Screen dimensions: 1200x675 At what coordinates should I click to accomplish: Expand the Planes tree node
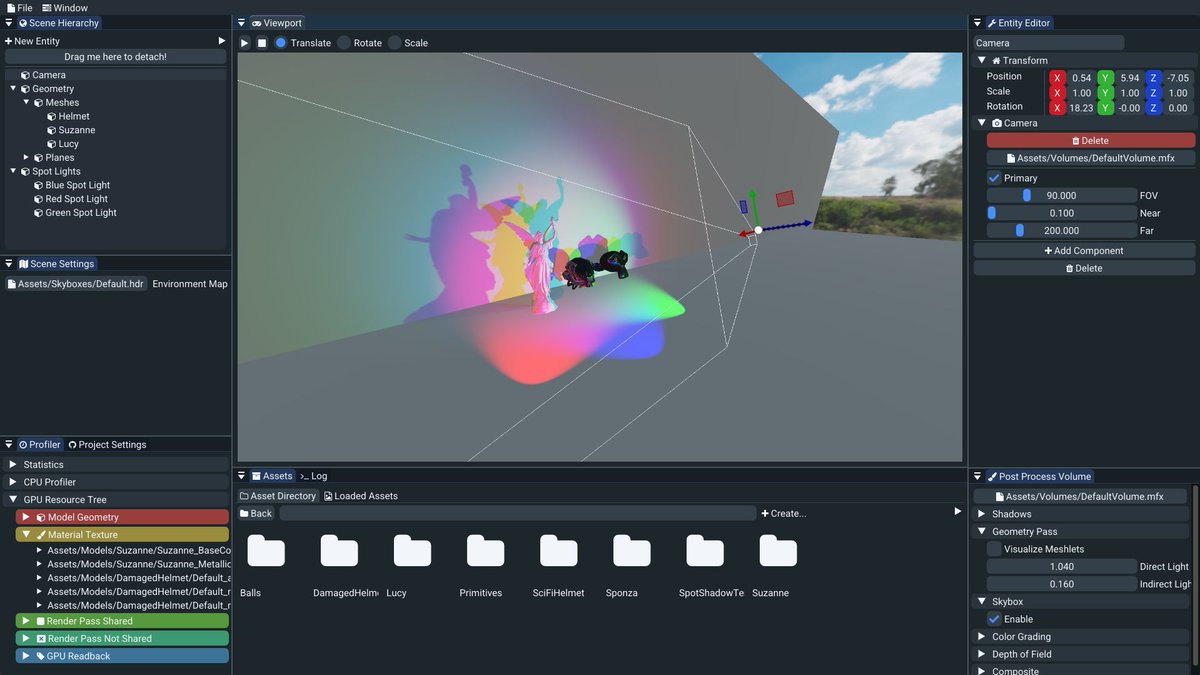[x=26, y=157]
